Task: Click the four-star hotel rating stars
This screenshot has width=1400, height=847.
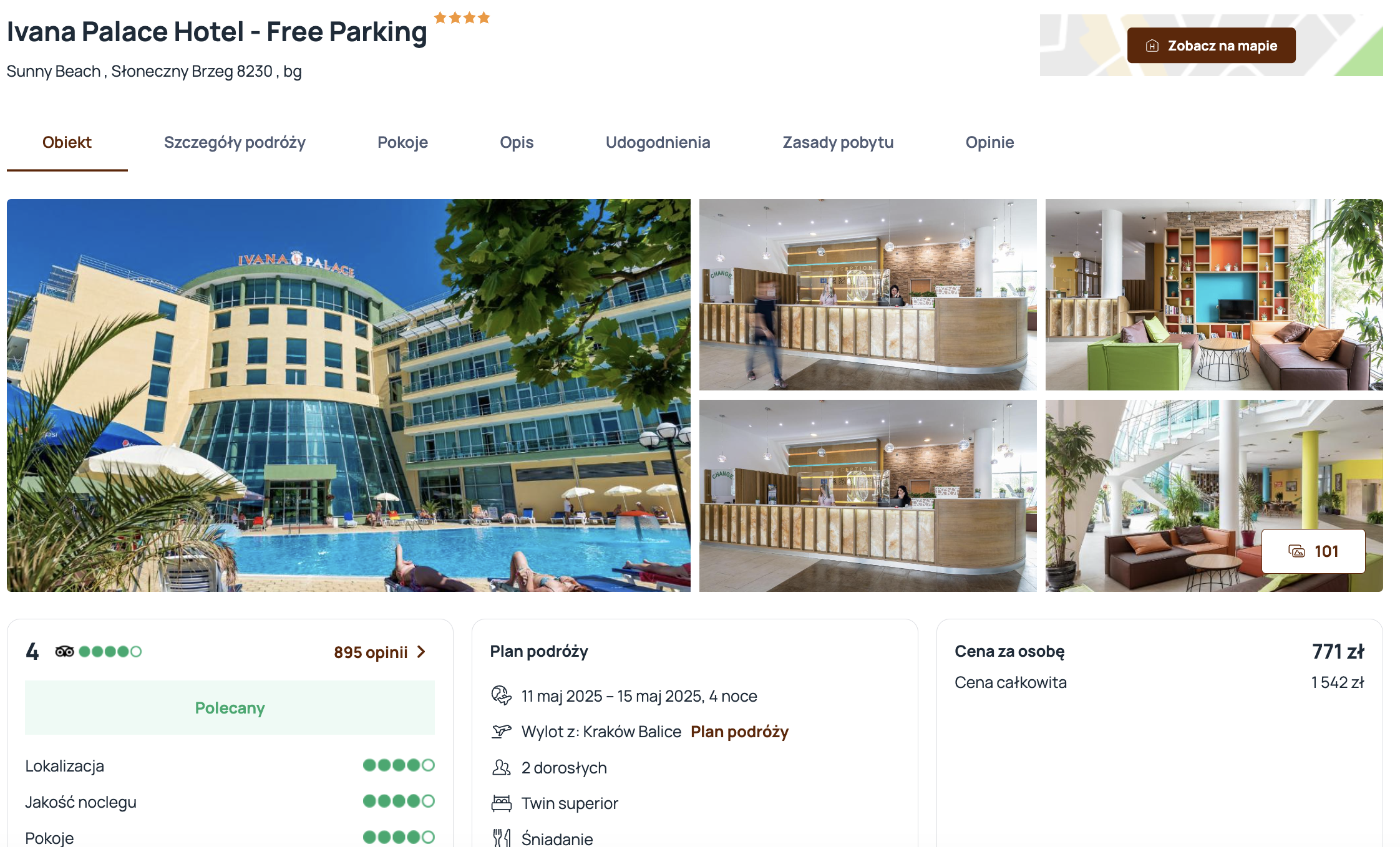Action: (x=462, y=17)
